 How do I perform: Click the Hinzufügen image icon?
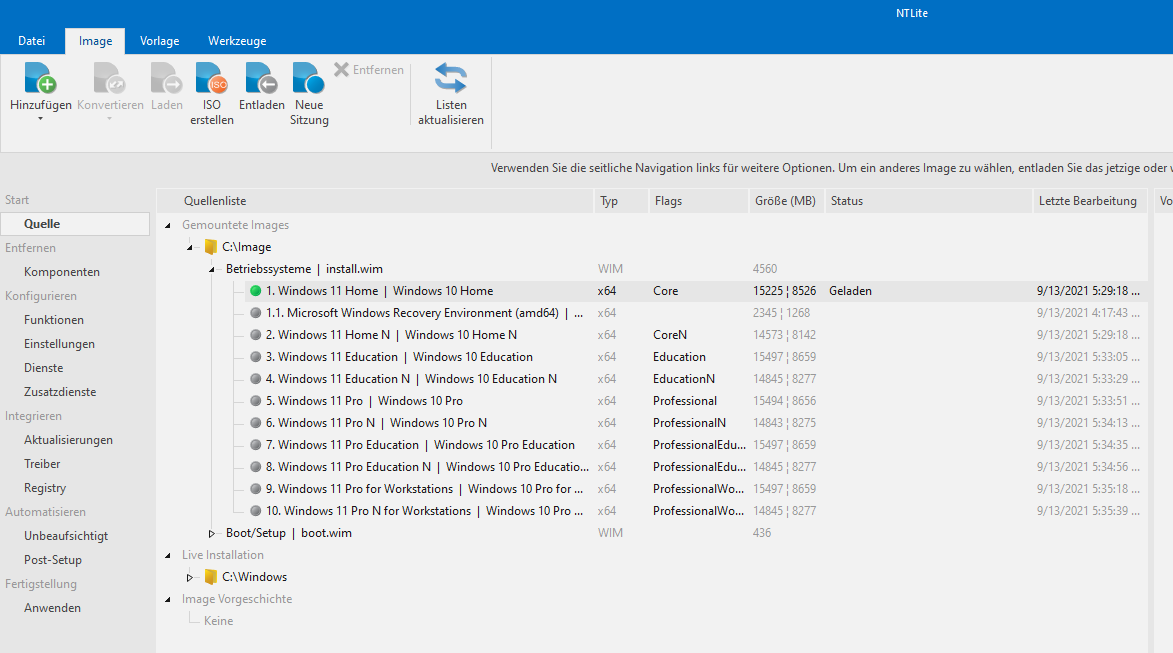coord(40,78)
